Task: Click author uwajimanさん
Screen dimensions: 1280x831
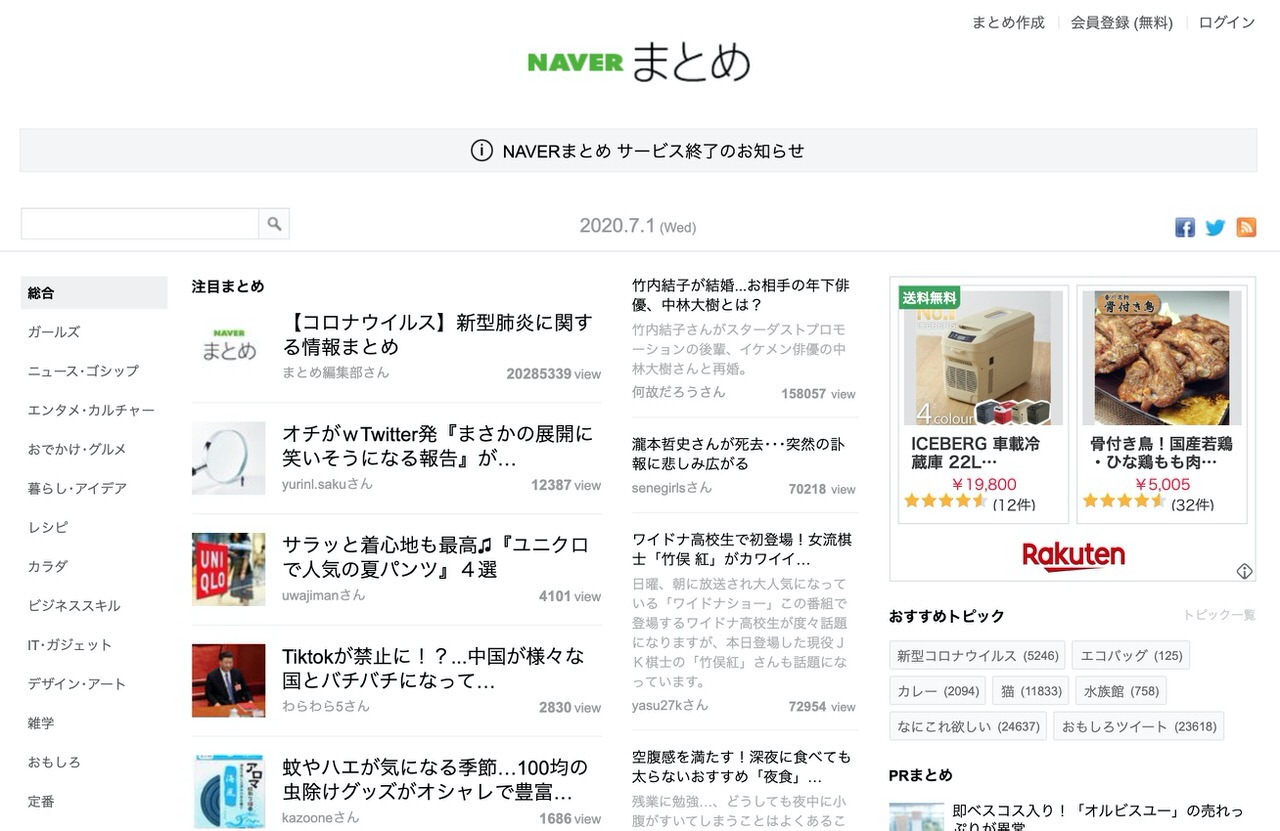Action: click(x=324, y=595)
